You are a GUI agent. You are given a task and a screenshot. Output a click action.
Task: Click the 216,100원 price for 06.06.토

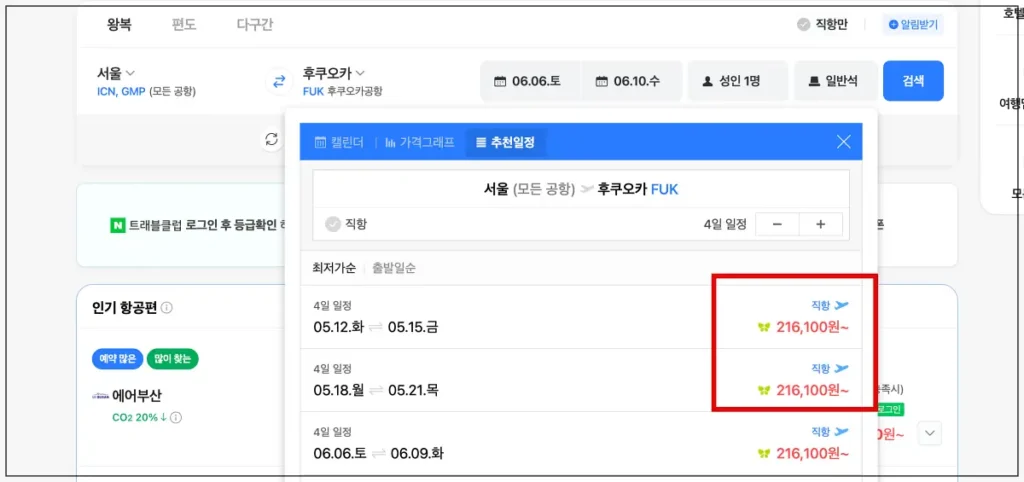812,453
